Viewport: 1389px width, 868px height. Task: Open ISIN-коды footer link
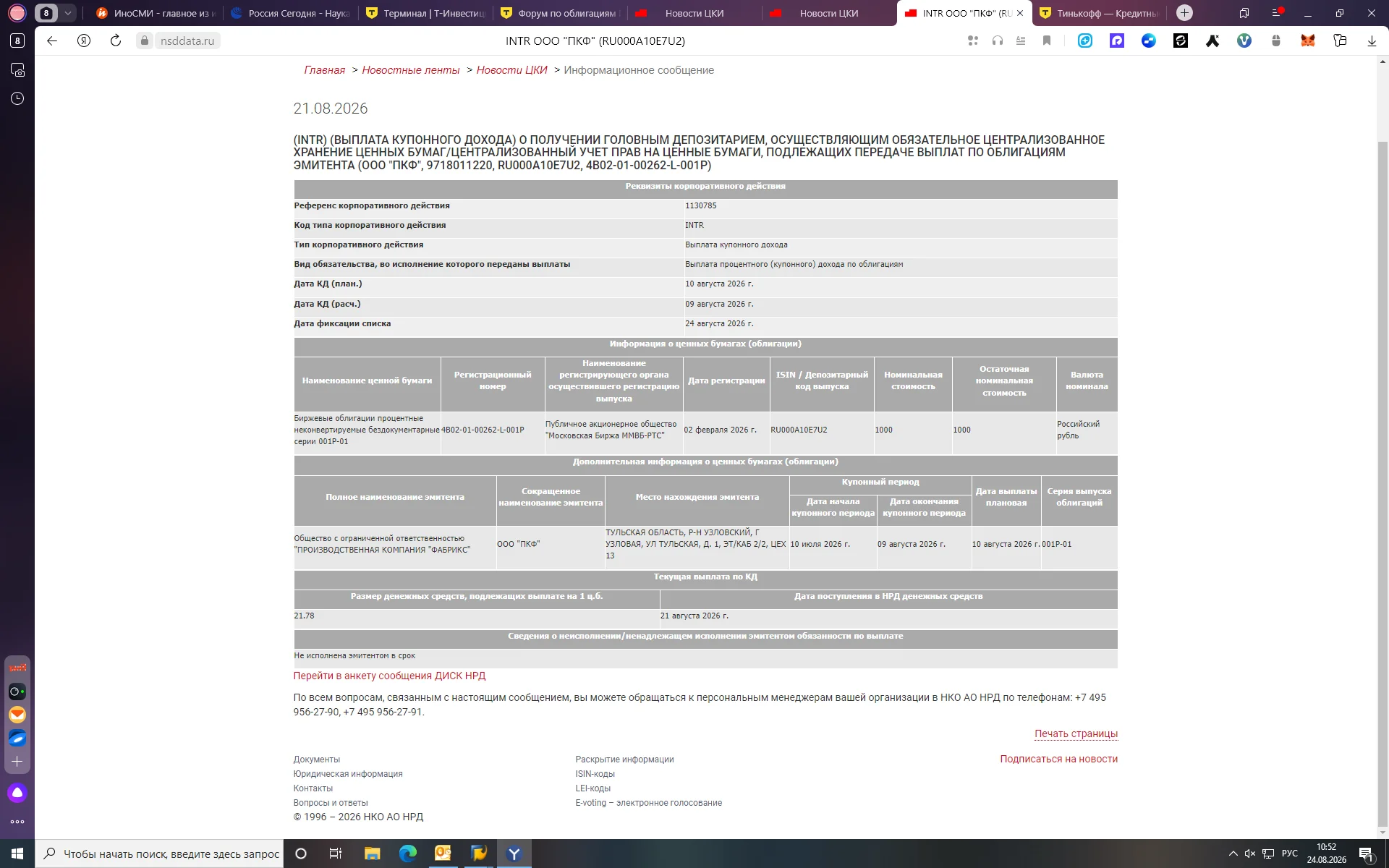coord(595,774)
